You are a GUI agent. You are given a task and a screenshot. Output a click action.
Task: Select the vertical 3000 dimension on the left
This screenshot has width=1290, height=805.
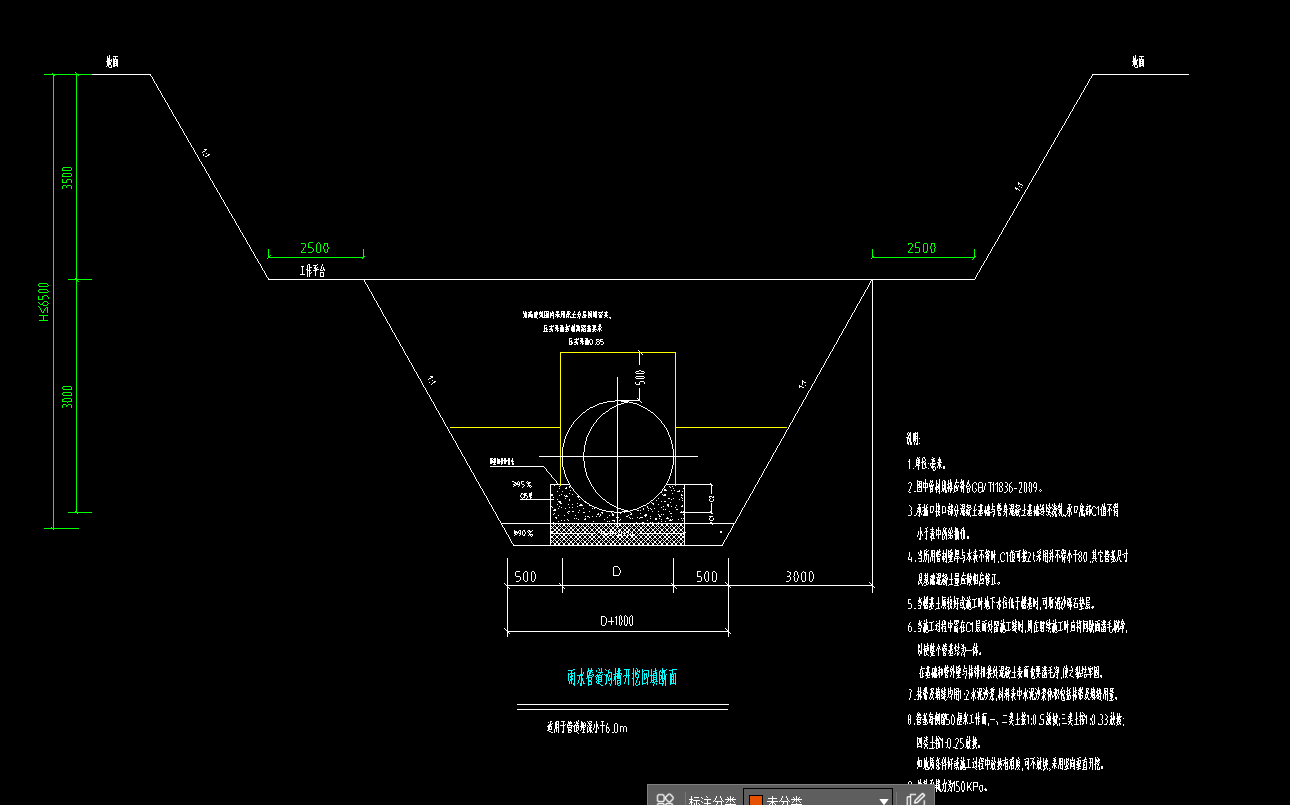(67, 396)
